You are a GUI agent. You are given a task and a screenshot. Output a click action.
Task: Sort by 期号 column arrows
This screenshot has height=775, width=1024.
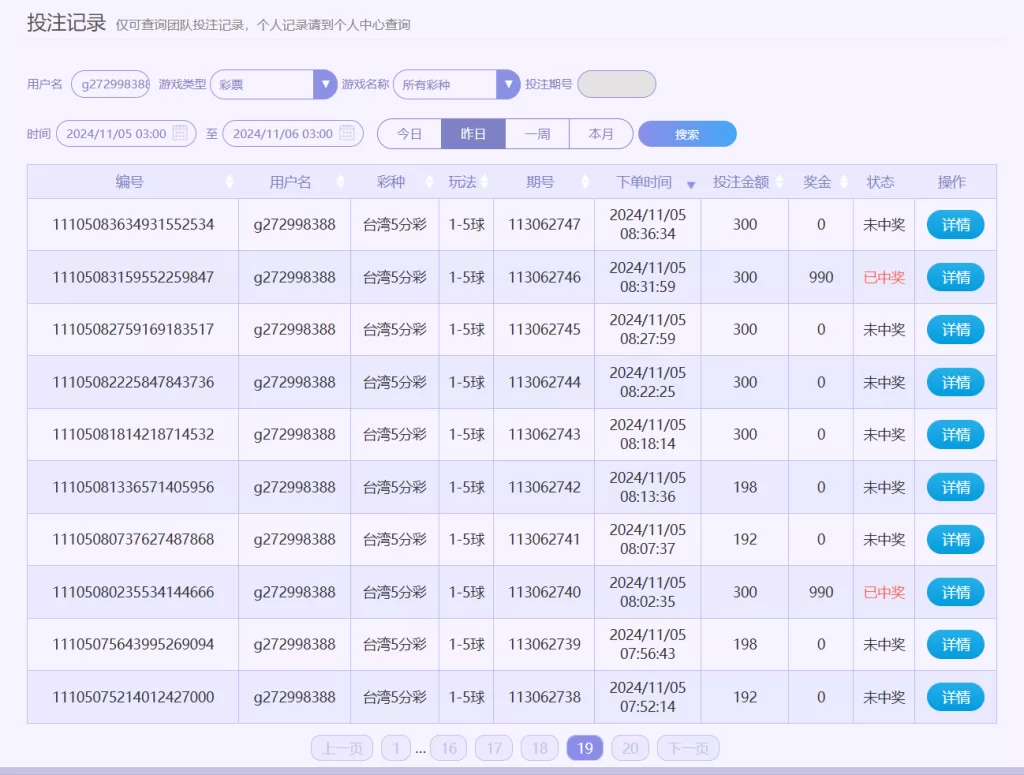click(585, 182)
